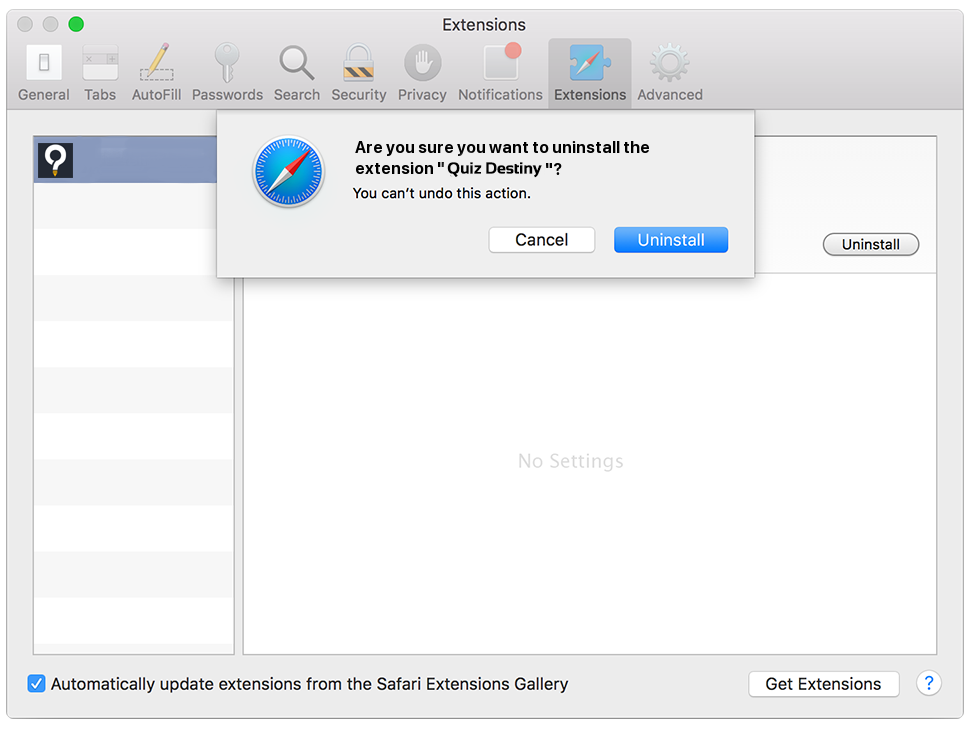Select the Extensions preferences pane

click(589, 73)
